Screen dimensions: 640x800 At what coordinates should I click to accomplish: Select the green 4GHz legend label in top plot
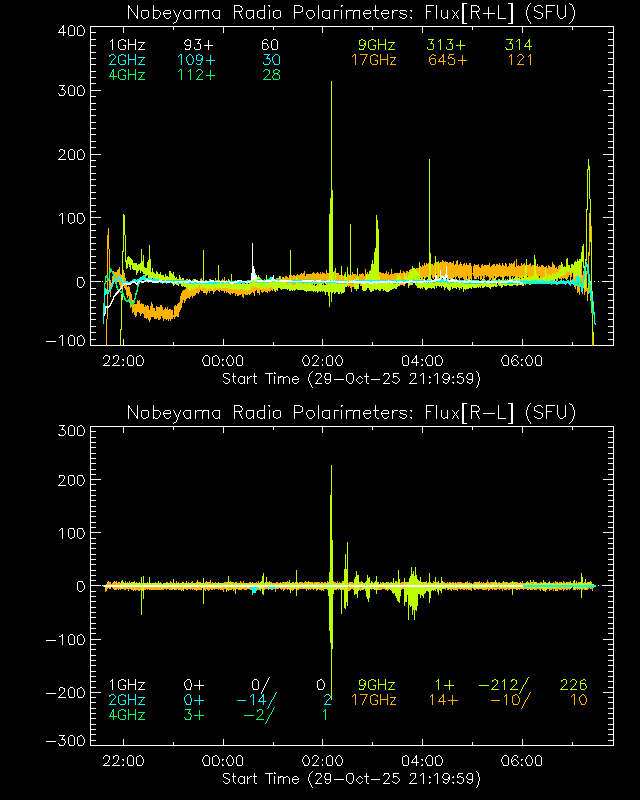(126, 74)
